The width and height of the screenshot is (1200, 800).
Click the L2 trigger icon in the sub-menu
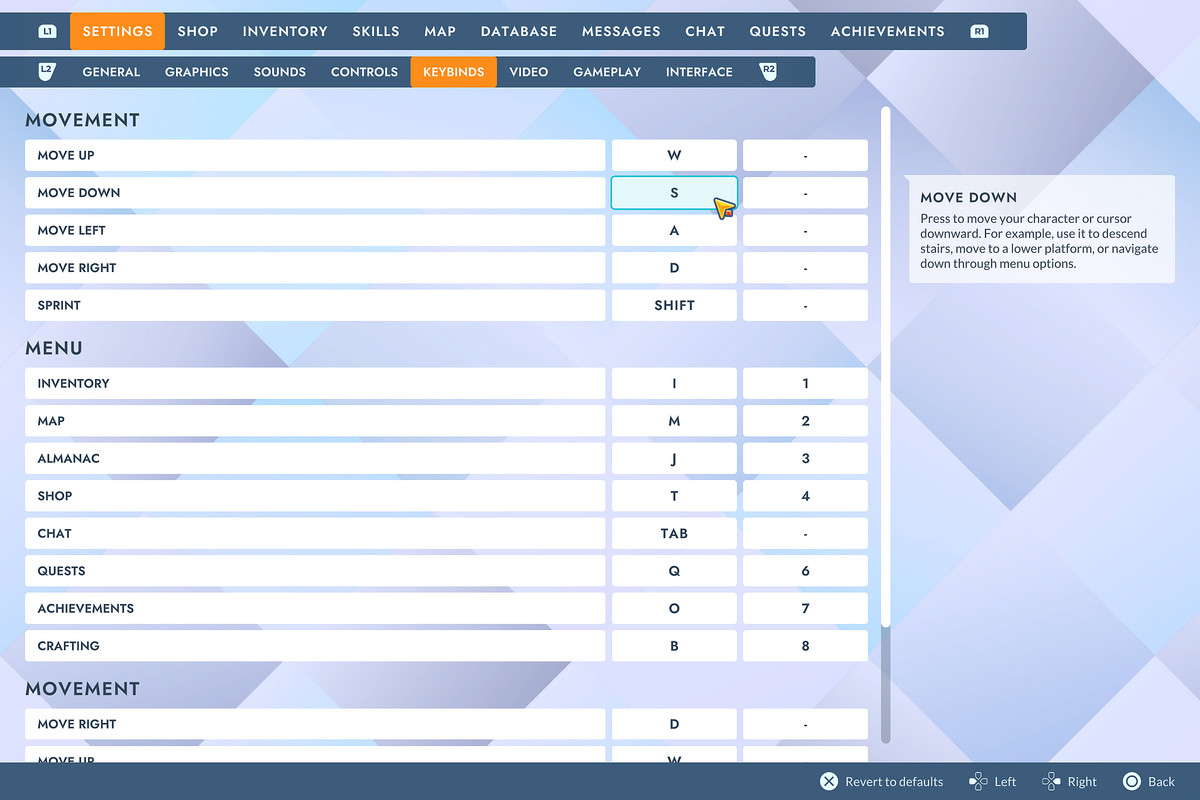47,71
